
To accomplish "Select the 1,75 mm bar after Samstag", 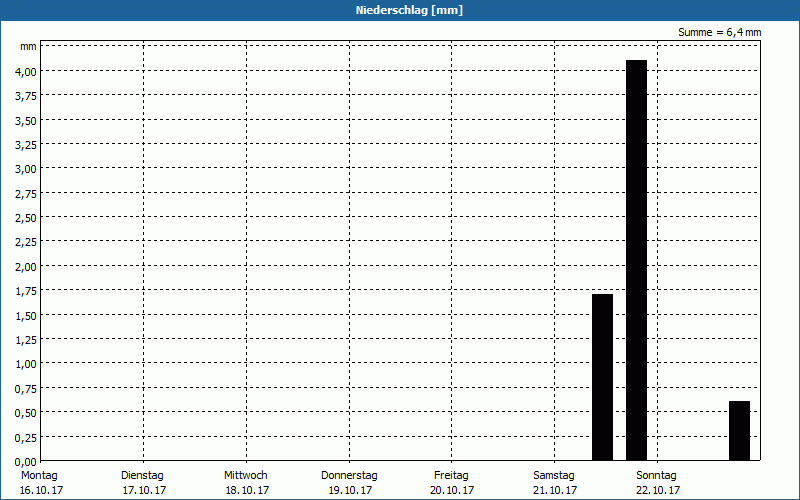I will [x=602, y=377].
